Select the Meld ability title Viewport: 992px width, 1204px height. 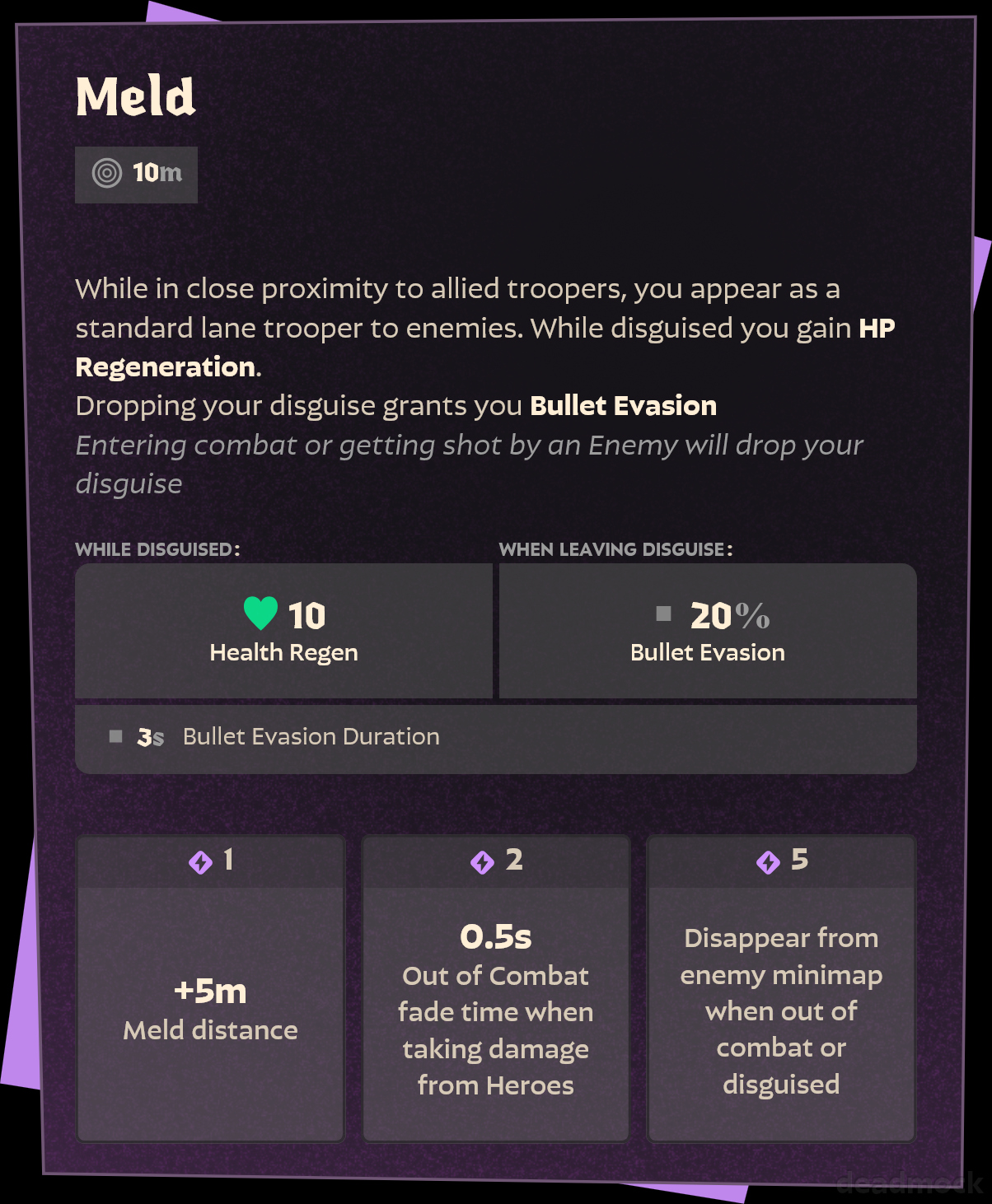[x=136, y=97]
